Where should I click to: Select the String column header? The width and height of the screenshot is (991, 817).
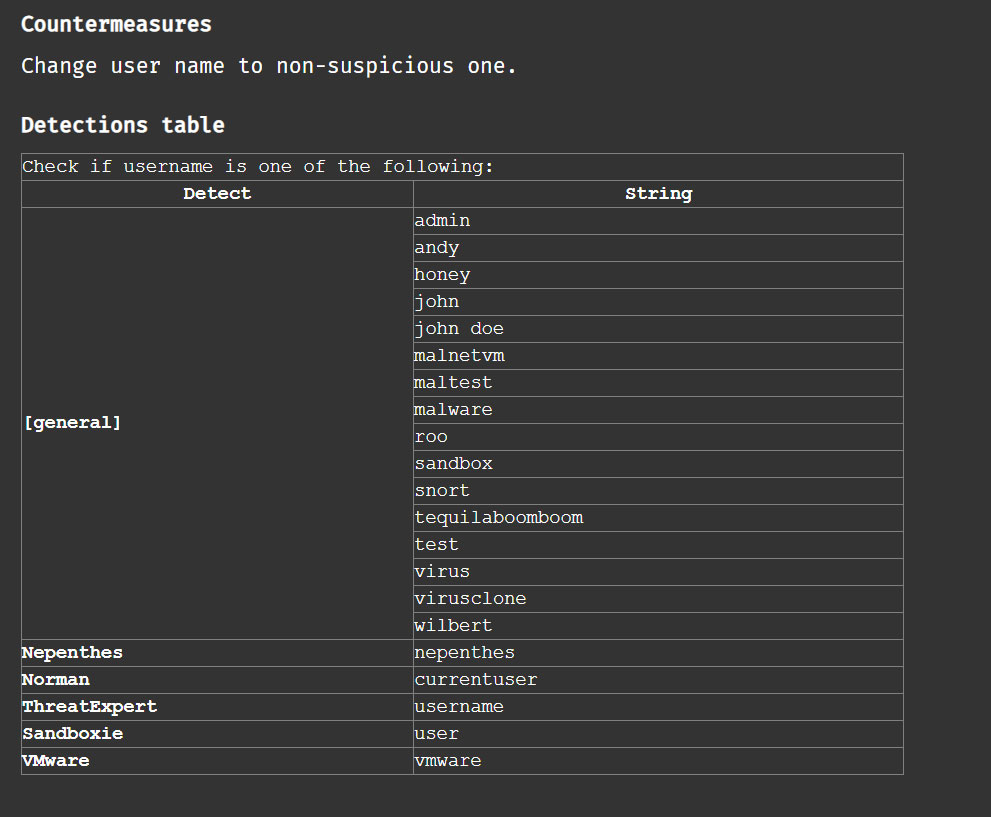point(658,194)
